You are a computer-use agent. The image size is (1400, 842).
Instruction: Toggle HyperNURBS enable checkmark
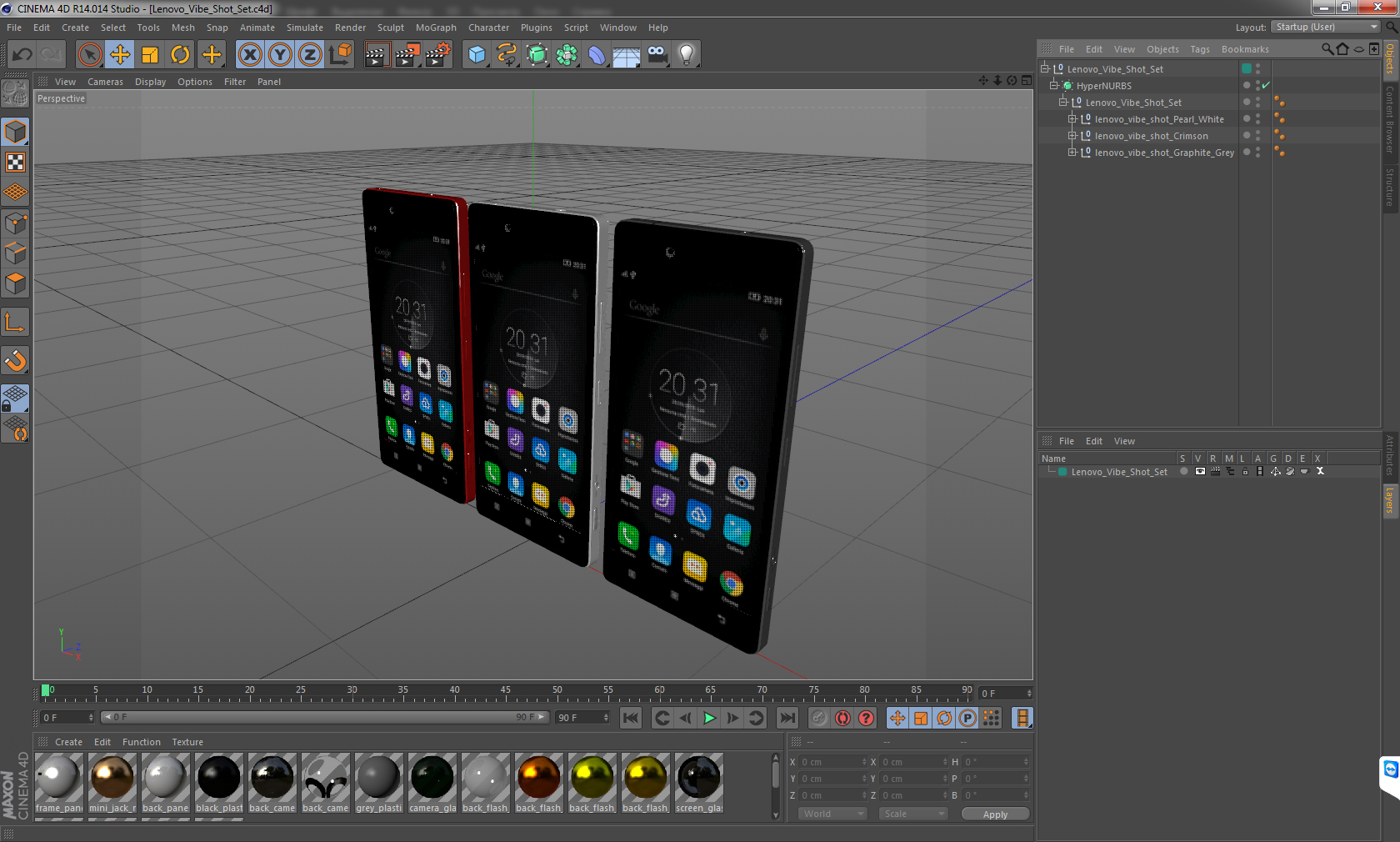tap(1266, 85)
